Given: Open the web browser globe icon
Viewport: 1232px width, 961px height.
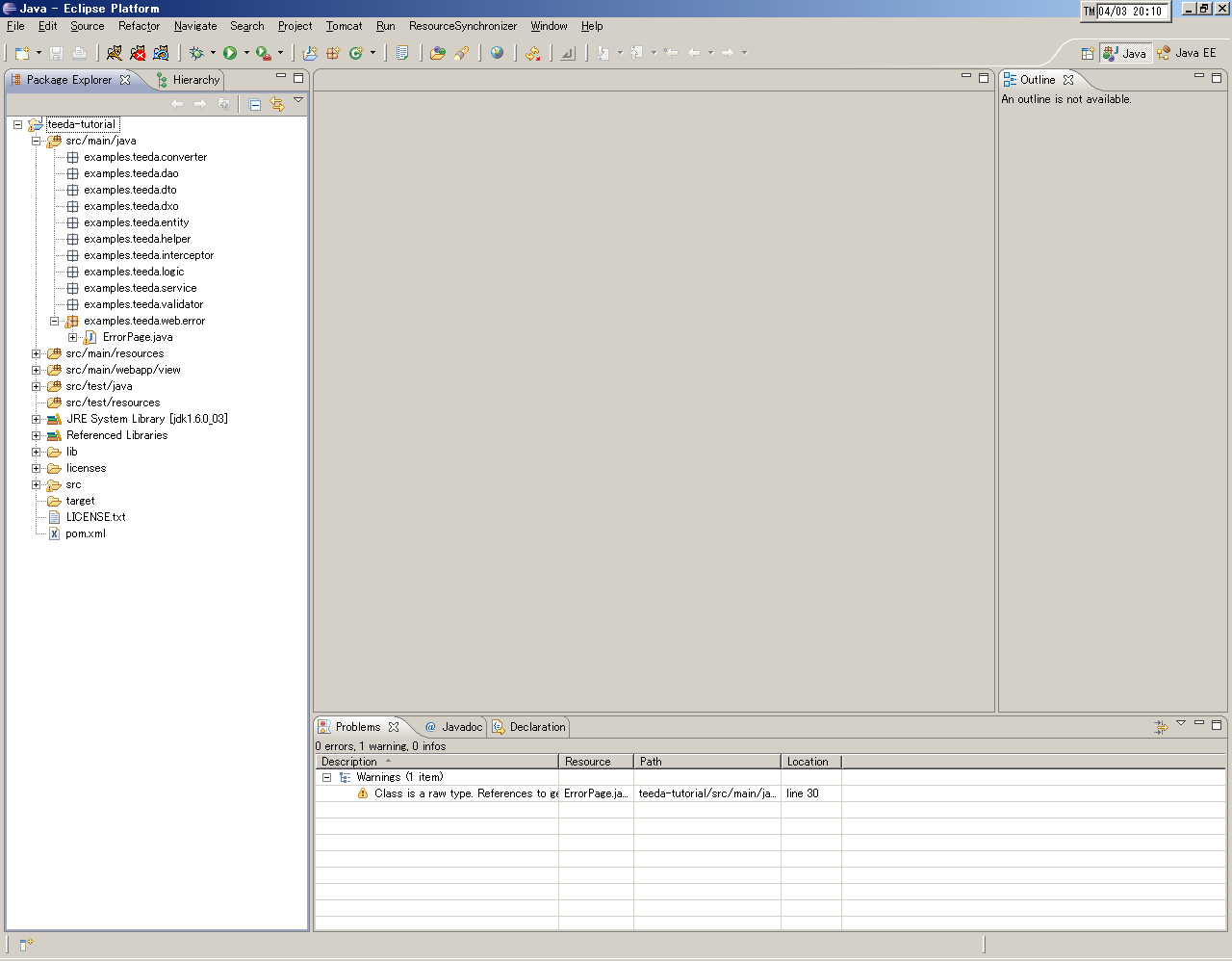Looking at the screenshot, I should (497, 53).
